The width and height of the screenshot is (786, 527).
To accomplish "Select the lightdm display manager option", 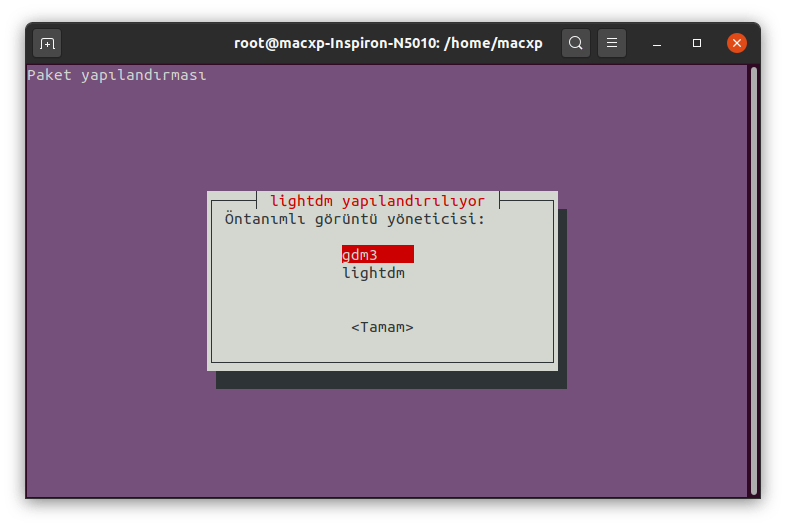I will click(x=373, y=273).
